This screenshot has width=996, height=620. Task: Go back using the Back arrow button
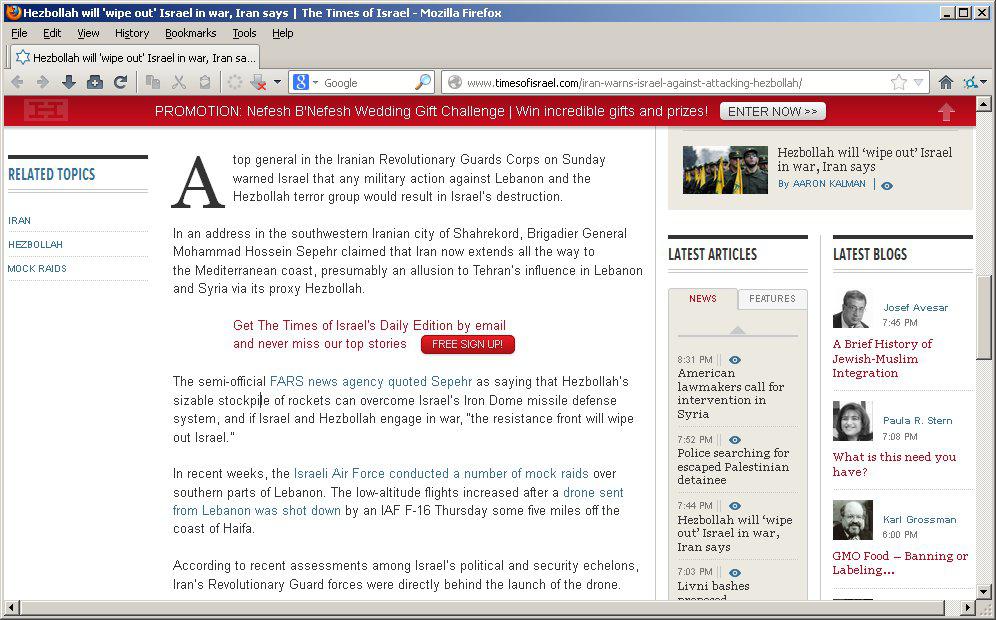pyautogui.click(x=17, y=82)
